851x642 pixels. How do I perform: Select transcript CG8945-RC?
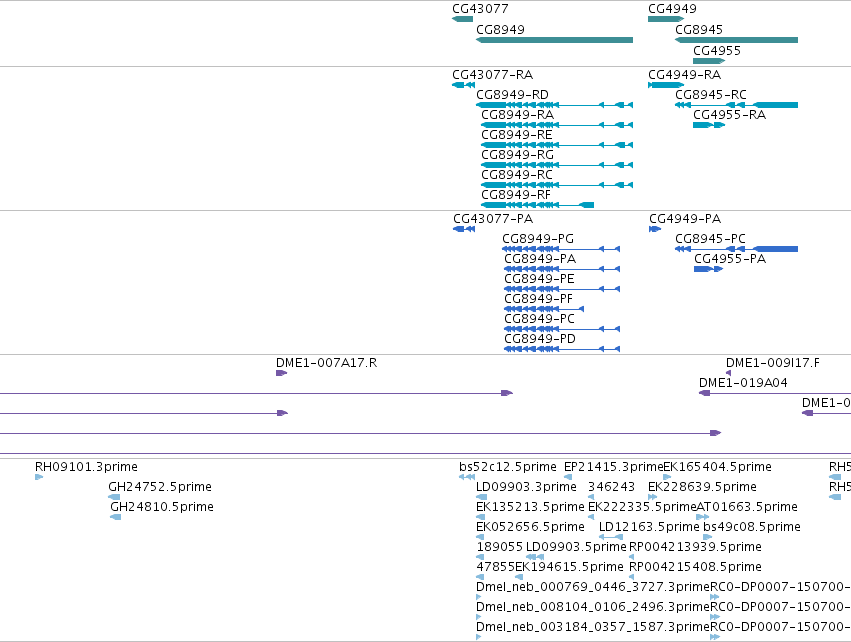click(736, 105)
